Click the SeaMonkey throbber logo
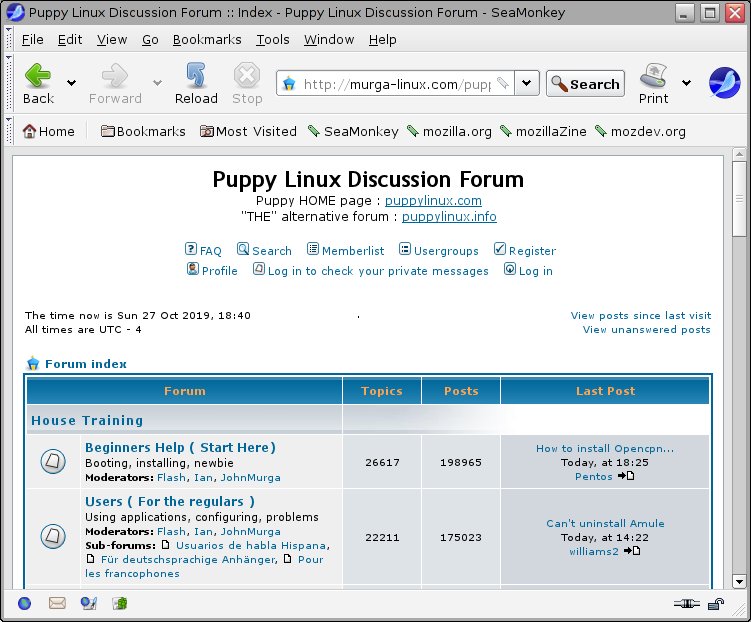This screenshot has height=622, width=751. coord(724,83)
